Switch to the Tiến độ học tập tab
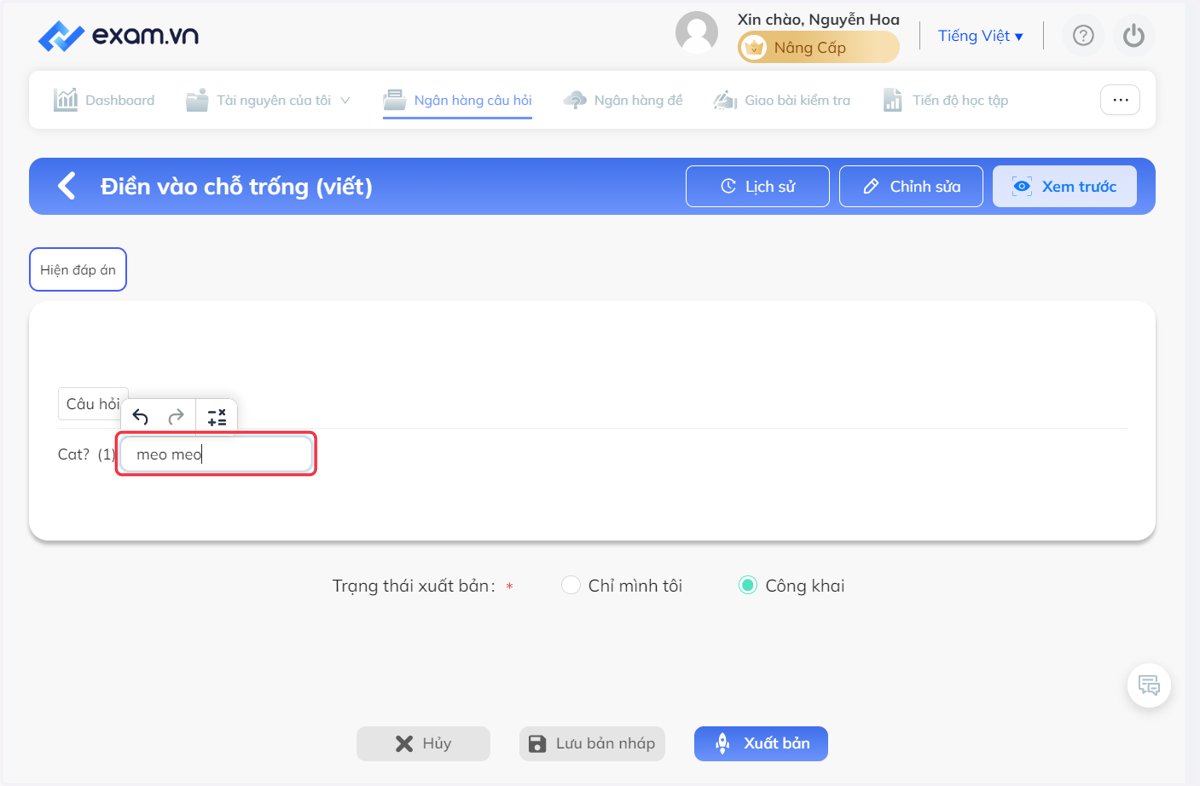The width and height of the screenshot is (1200, 786). (945, 100)
